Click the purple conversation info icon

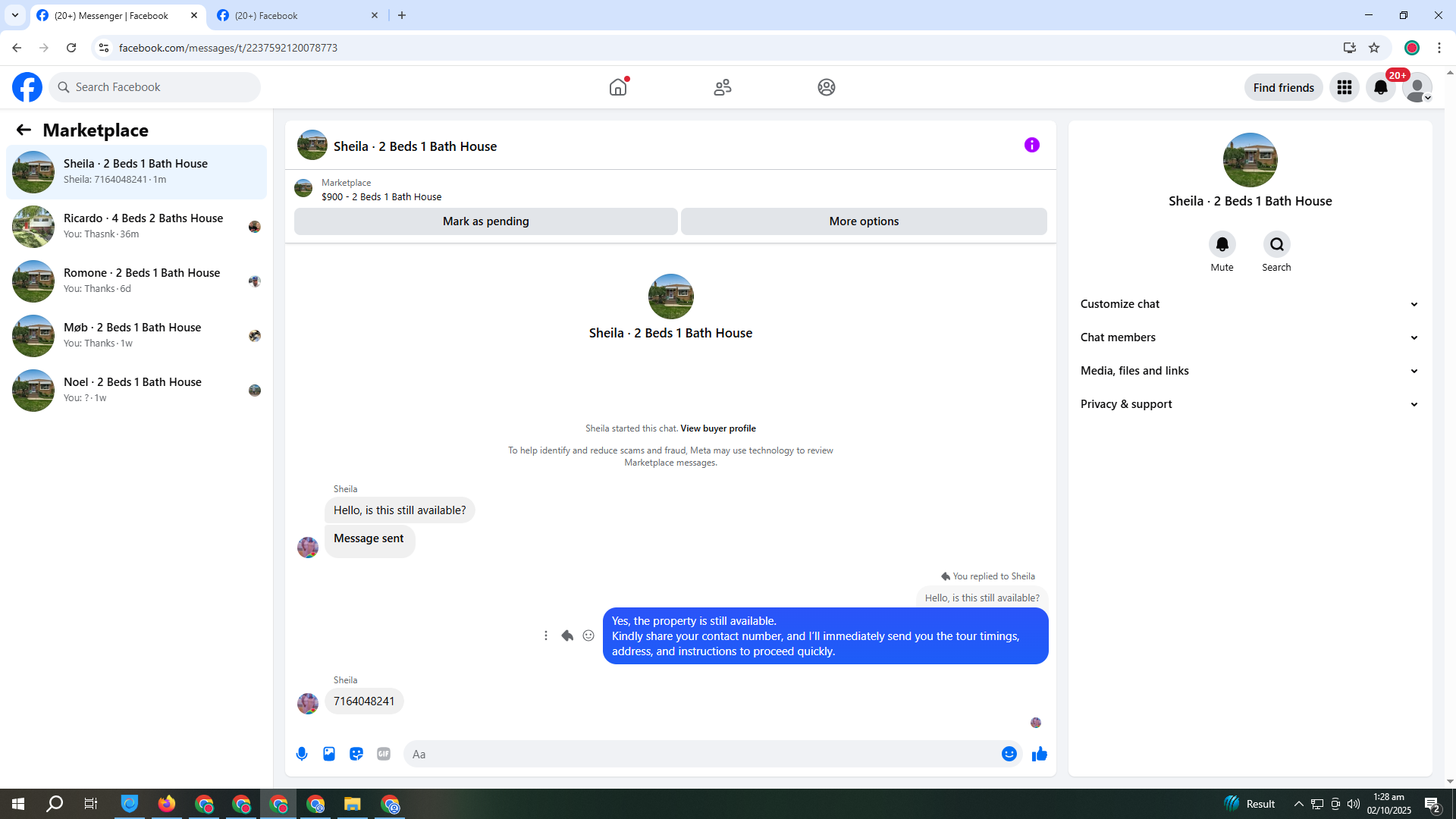[x=1031, y=145]
